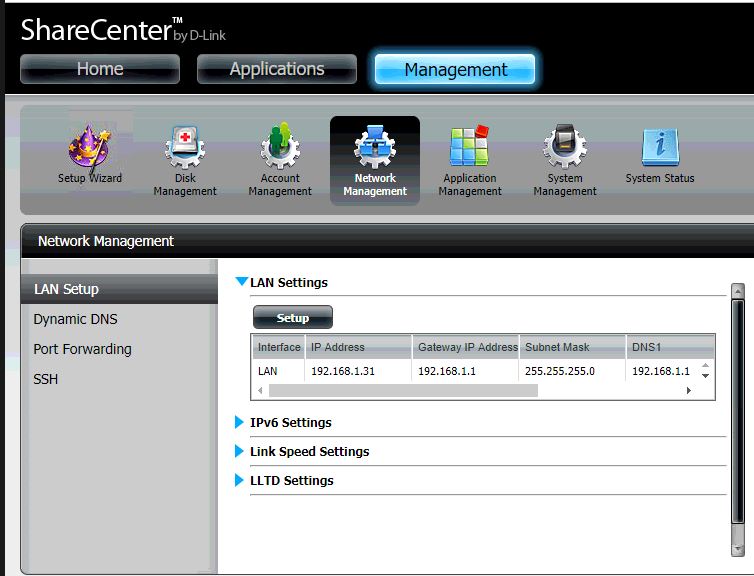This screenshot has width=754, height=576.
Task: Click the Setup button in LAN Settings
Action: (x=292, y=318)
